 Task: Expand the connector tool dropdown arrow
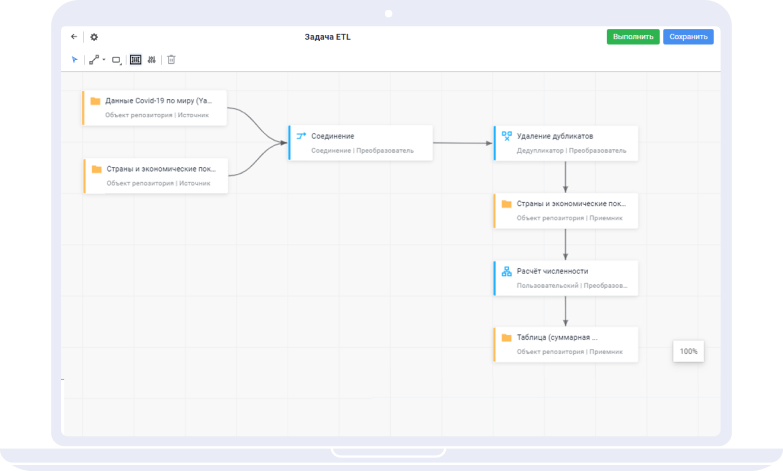coord(104,60)
